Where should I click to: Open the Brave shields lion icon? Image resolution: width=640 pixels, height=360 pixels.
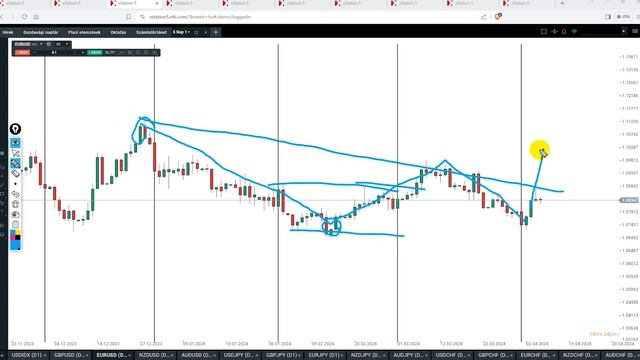498,17
